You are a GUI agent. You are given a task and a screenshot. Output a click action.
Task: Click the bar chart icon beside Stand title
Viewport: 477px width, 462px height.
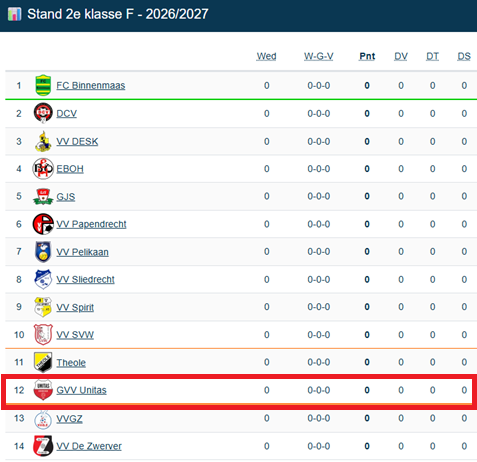click(15, 14)
